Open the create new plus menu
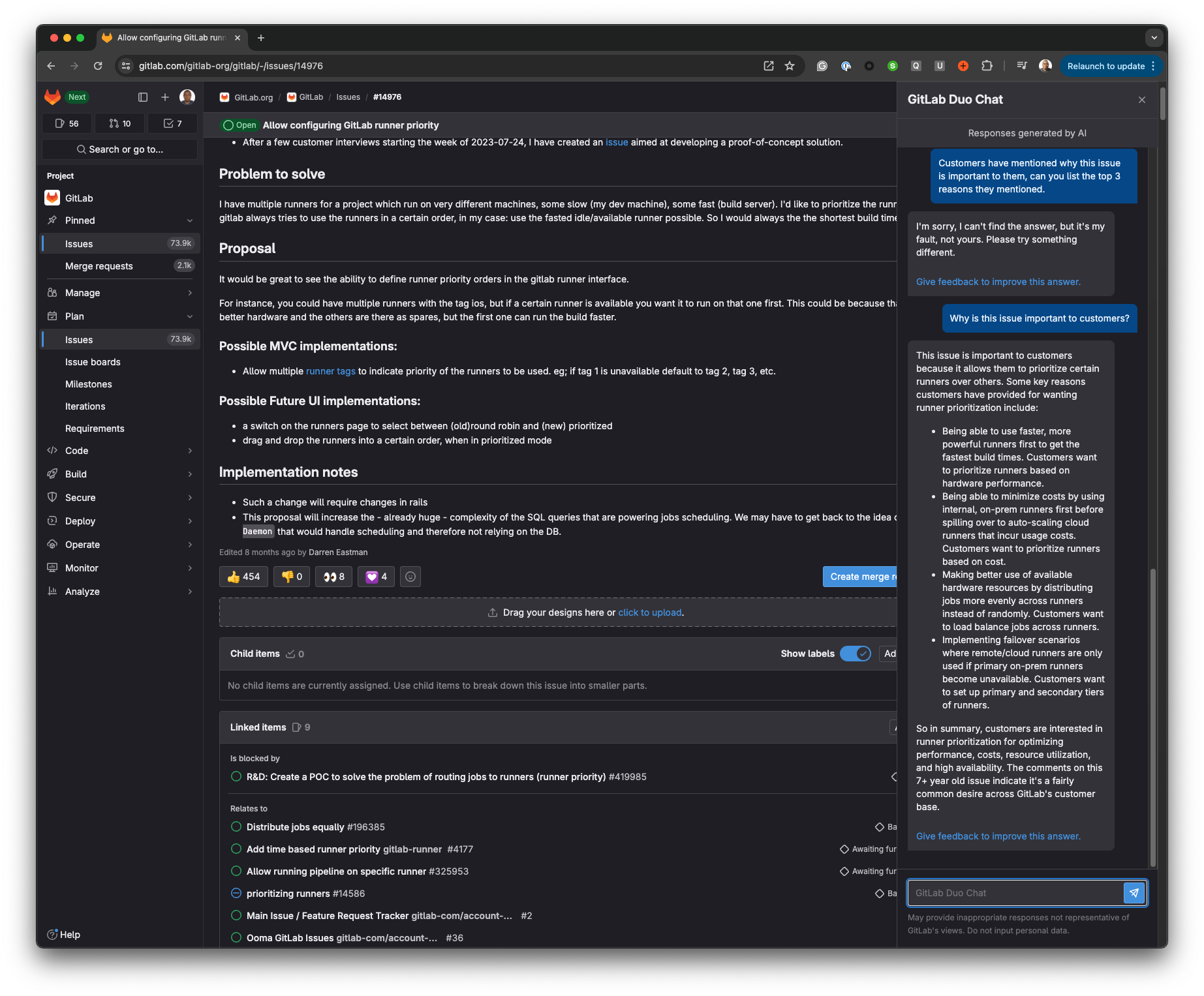This screenshot has width=1204, height=996. 165,97
